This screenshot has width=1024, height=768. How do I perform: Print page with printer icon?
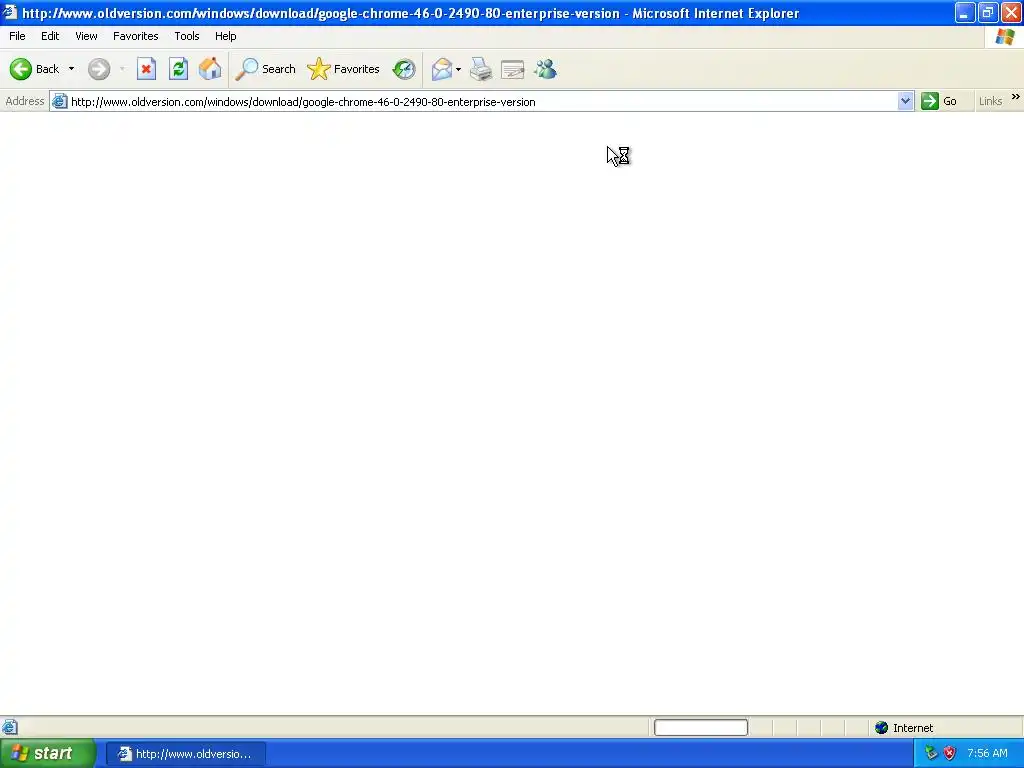coord(481,69)
